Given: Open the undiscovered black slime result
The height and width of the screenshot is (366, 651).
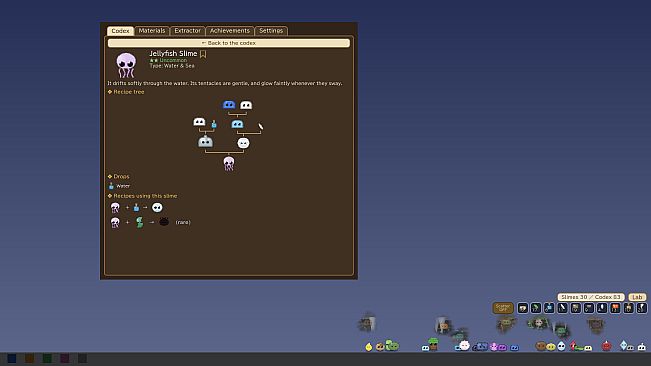Looking at the screenshot, I should 164,222.
